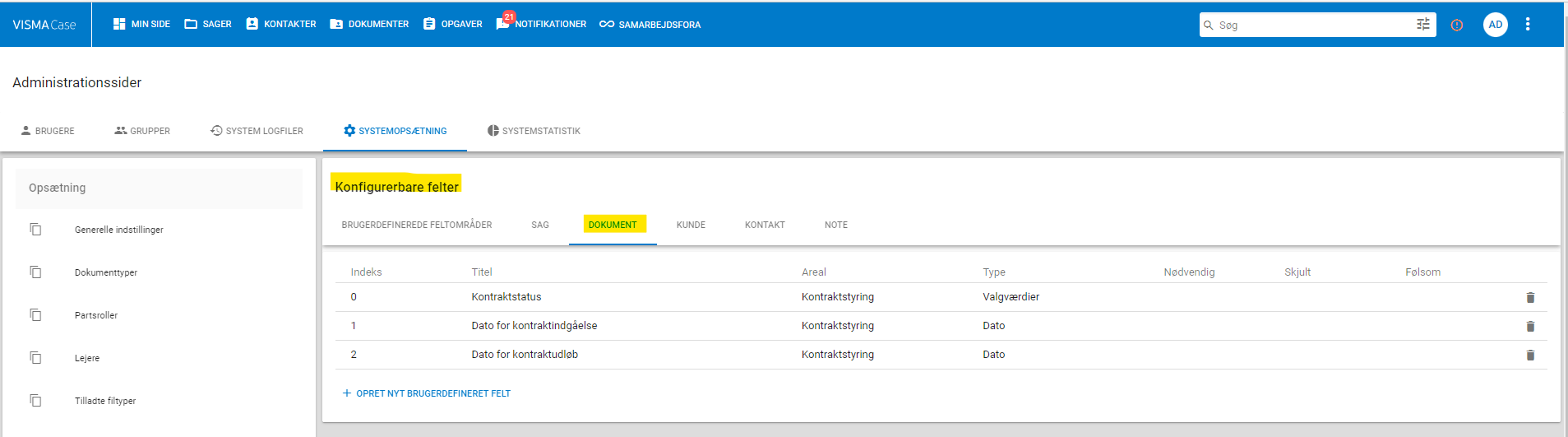Delete the Kontraktstatus field
The width and height of the screenshot is (1568, 437).
tap(1530, 297)
